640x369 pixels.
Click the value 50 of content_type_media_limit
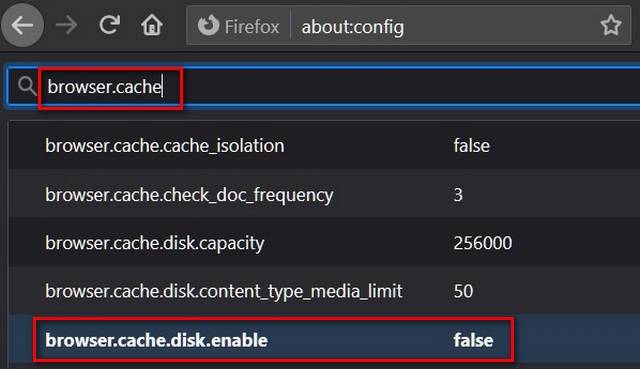click(x=463, y=291)
